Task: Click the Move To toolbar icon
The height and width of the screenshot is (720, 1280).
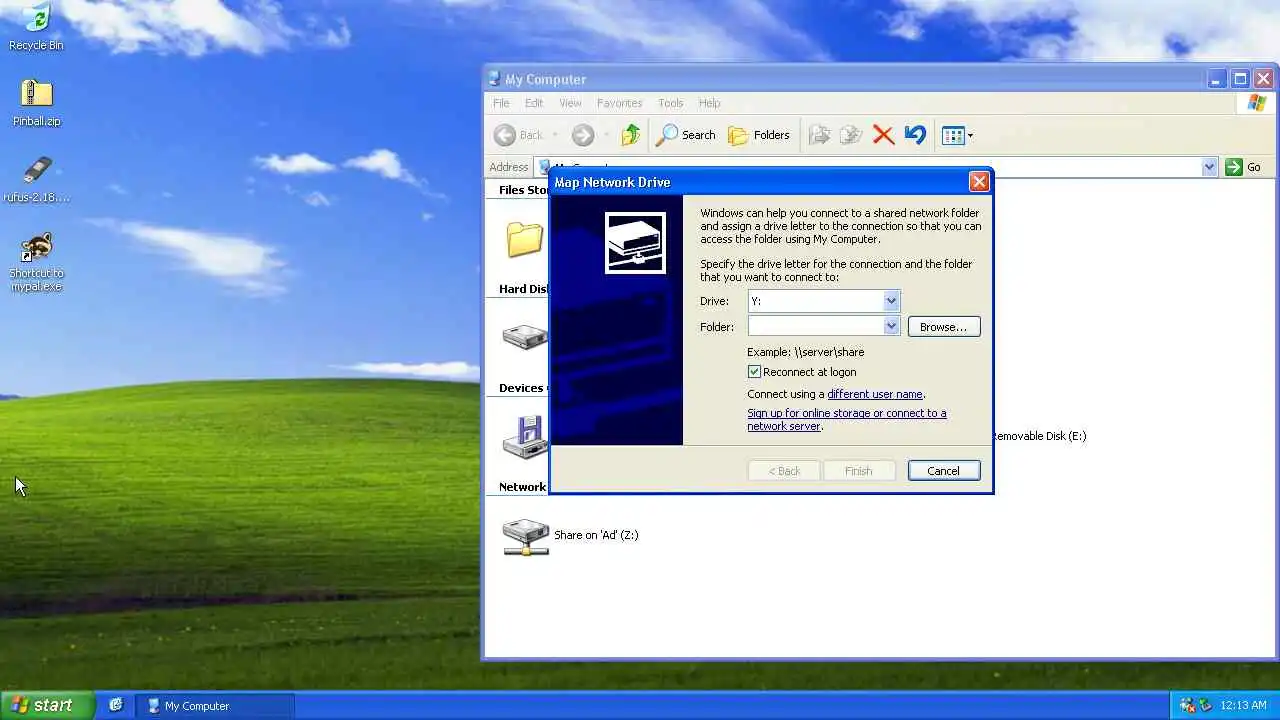Action: (819, 135)
